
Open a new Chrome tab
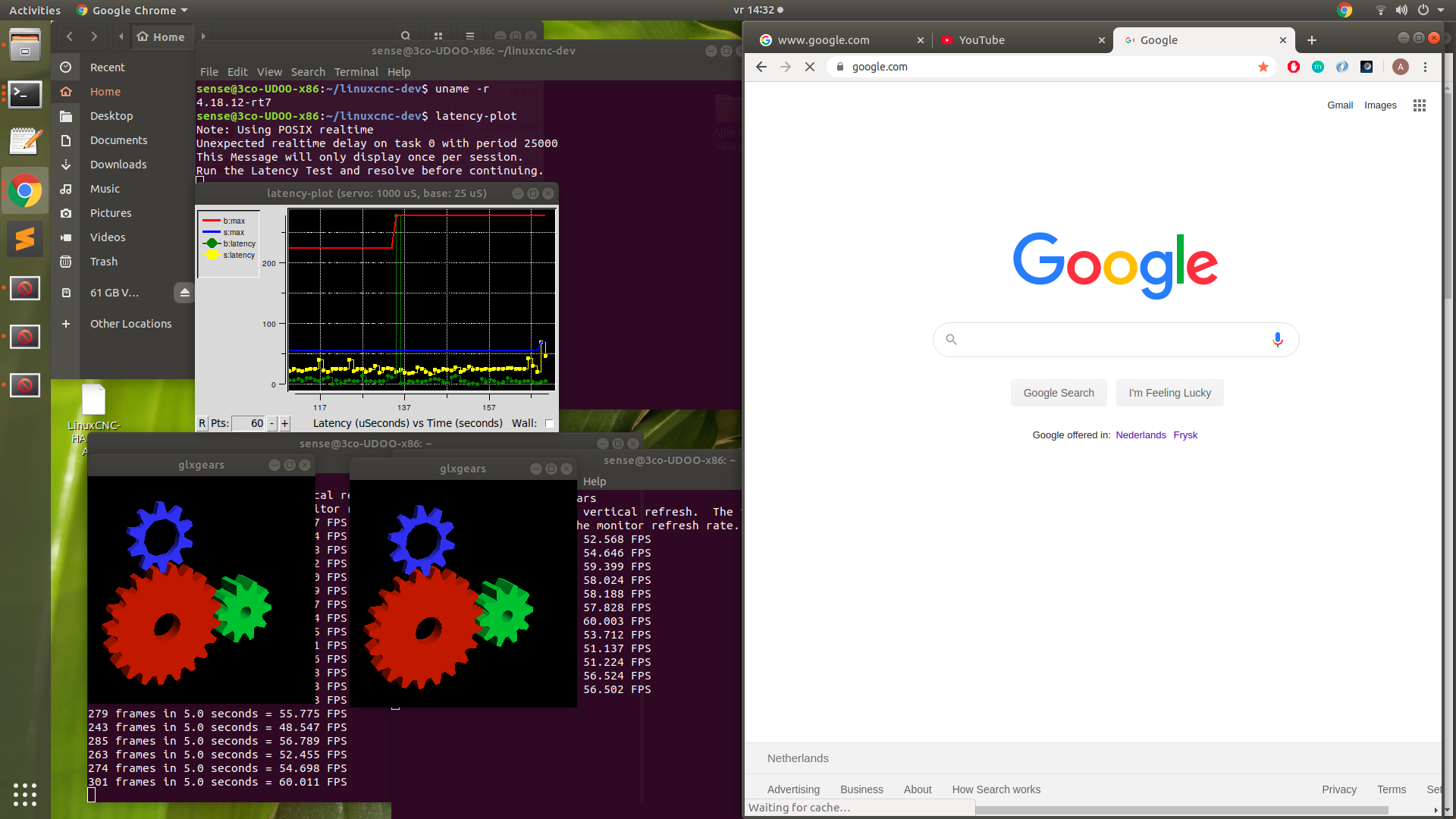pyautogui.click(x=1312, y=40)
